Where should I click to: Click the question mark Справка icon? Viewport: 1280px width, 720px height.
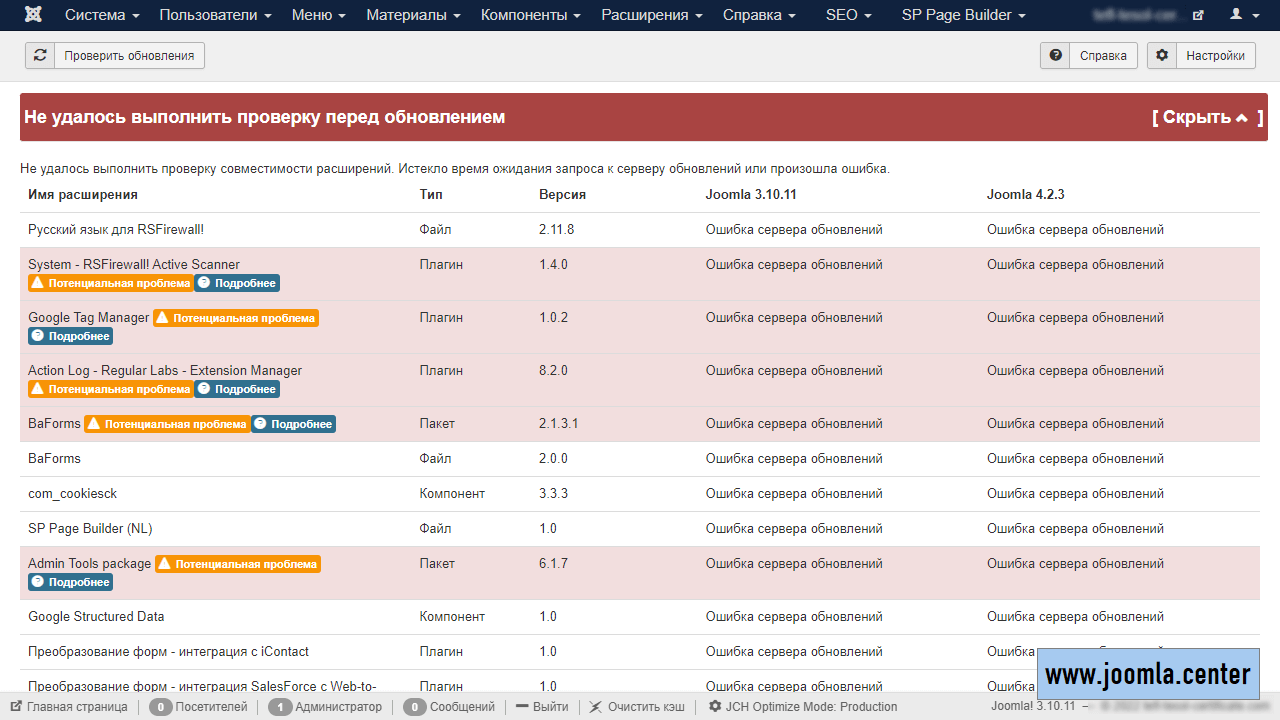(x=1055, y=56)
